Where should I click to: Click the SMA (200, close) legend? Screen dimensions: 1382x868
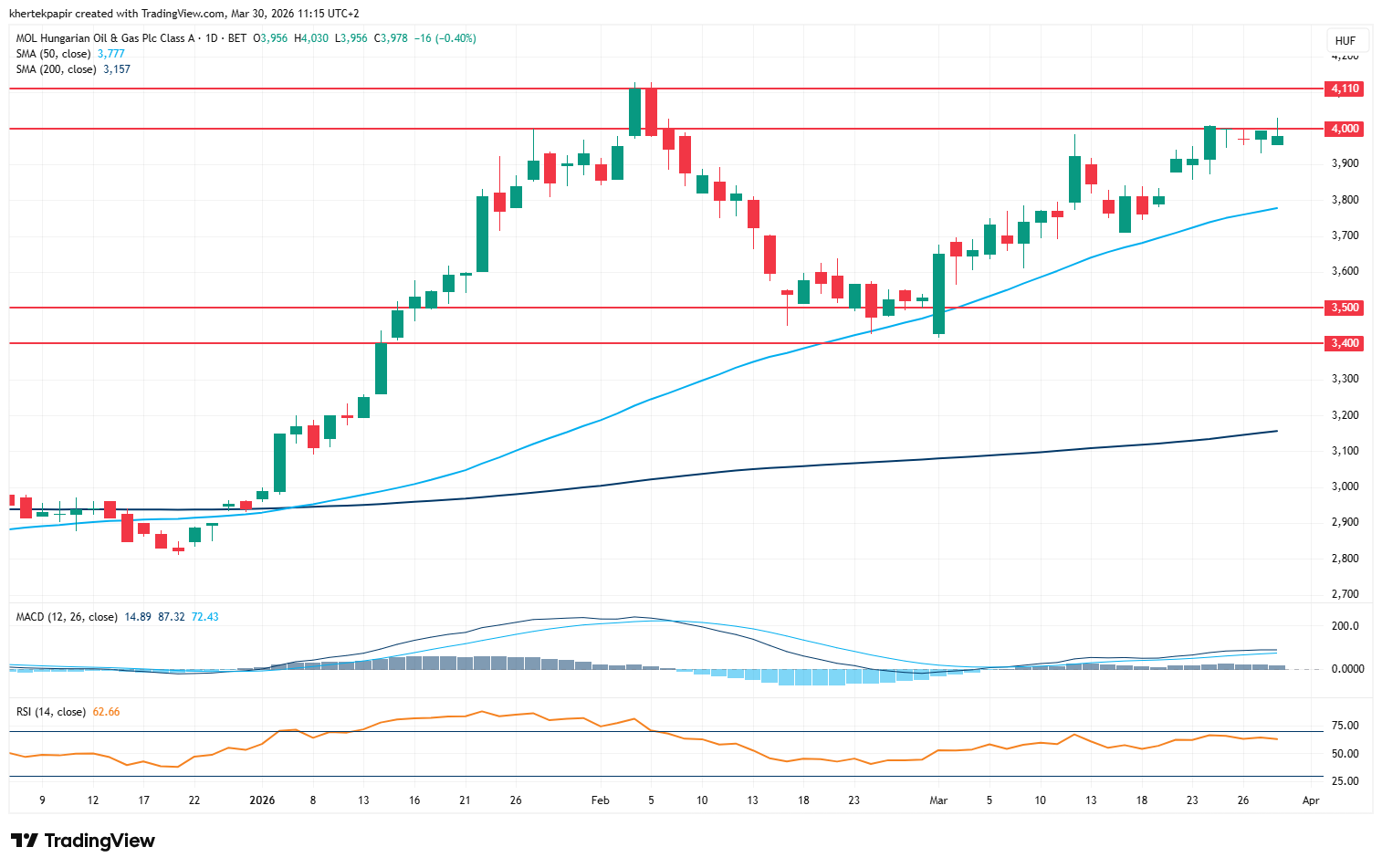pos(57,69)
